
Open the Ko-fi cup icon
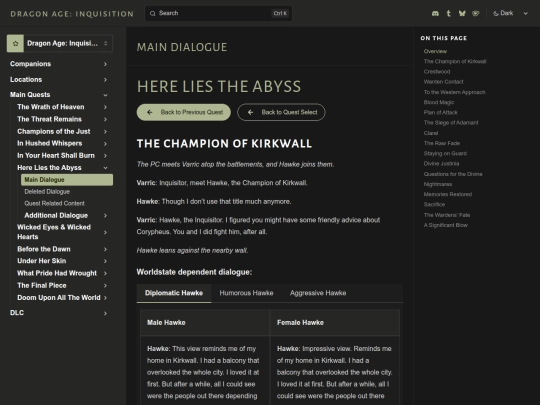click(476, 13)
